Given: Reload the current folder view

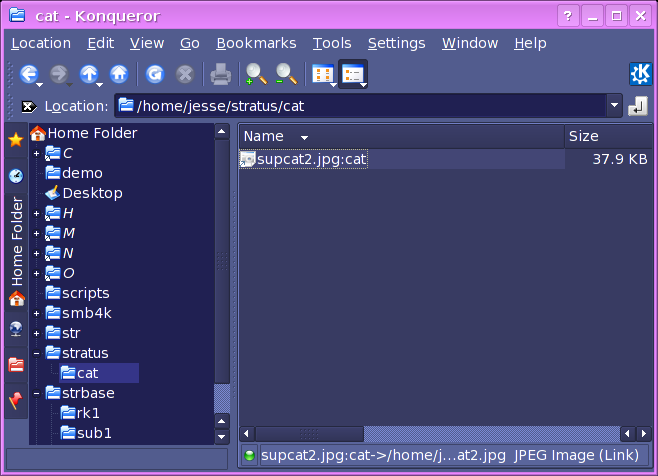Looking at the screenshot, I should (x=155, y=74).
